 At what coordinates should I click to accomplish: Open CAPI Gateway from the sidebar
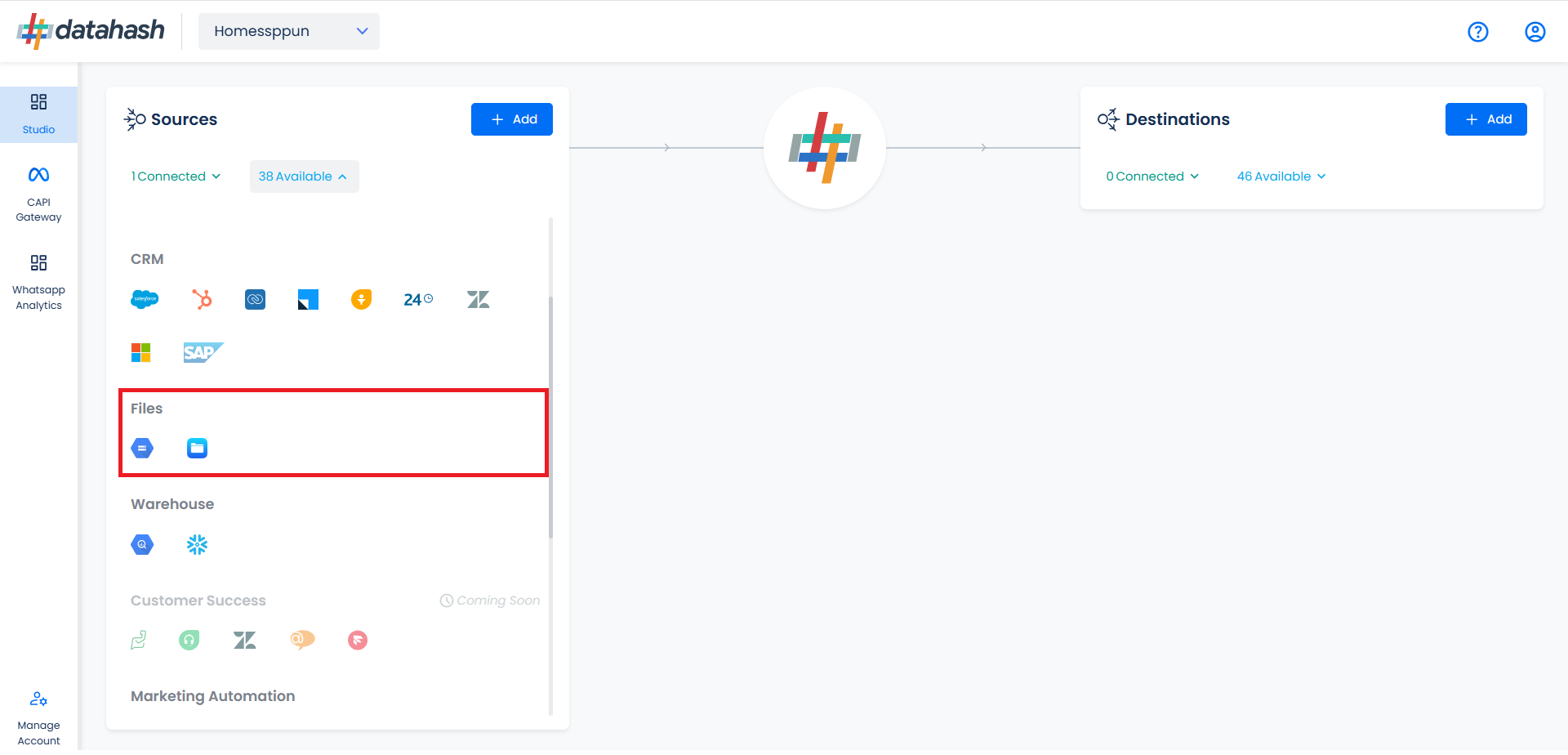(x=38, y=194)
